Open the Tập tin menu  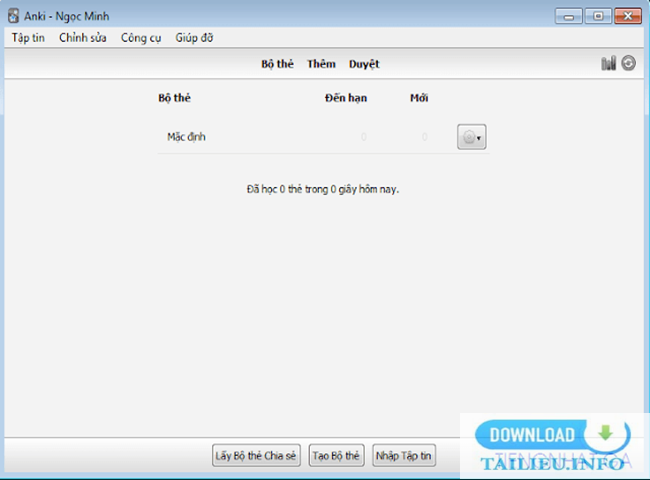[x=28, y=38]
